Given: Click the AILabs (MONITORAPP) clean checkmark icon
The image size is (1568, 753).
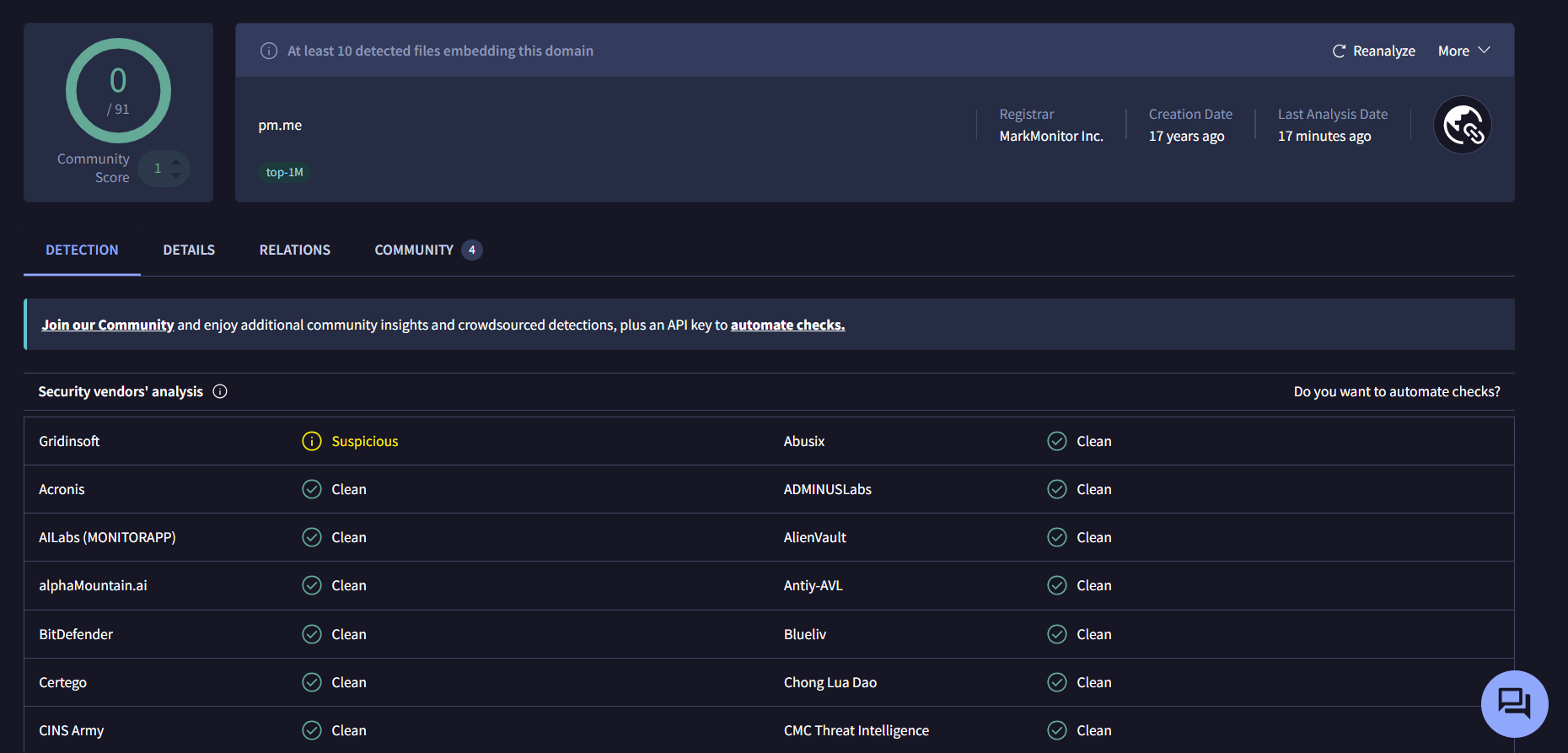Looking at the screenshot, I should point(312,537).
